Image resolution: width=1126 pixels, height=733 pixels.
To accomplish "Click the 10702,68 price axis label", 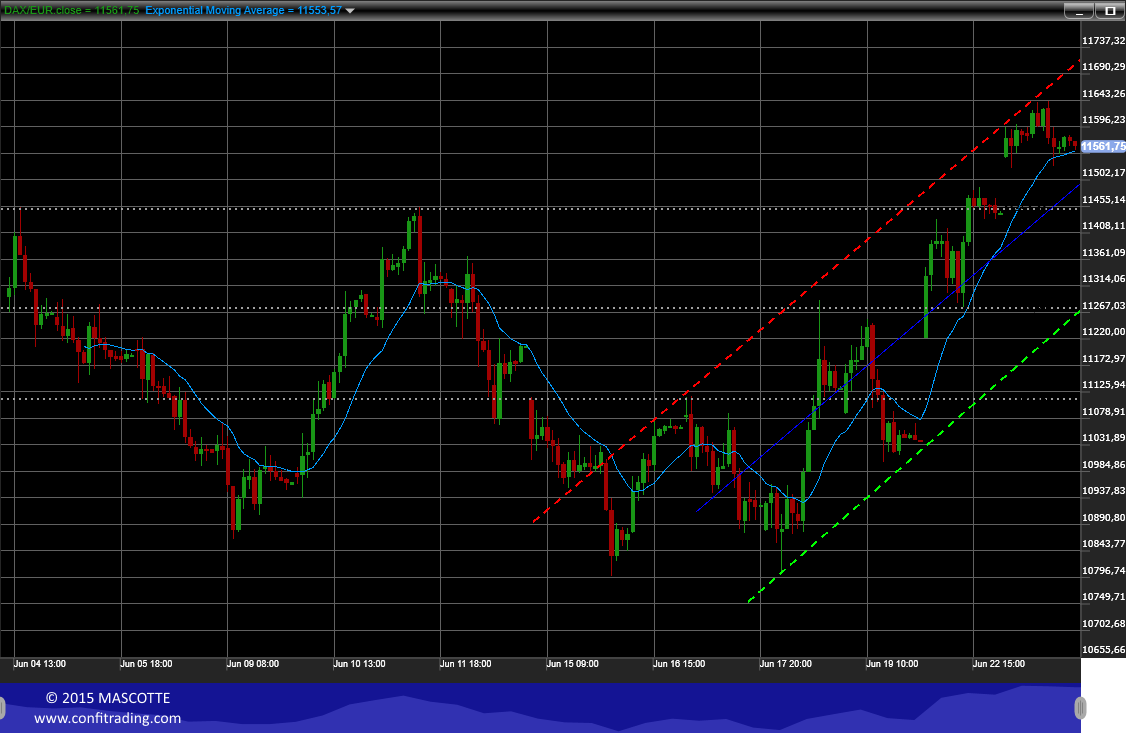I will coord(1103,623).
